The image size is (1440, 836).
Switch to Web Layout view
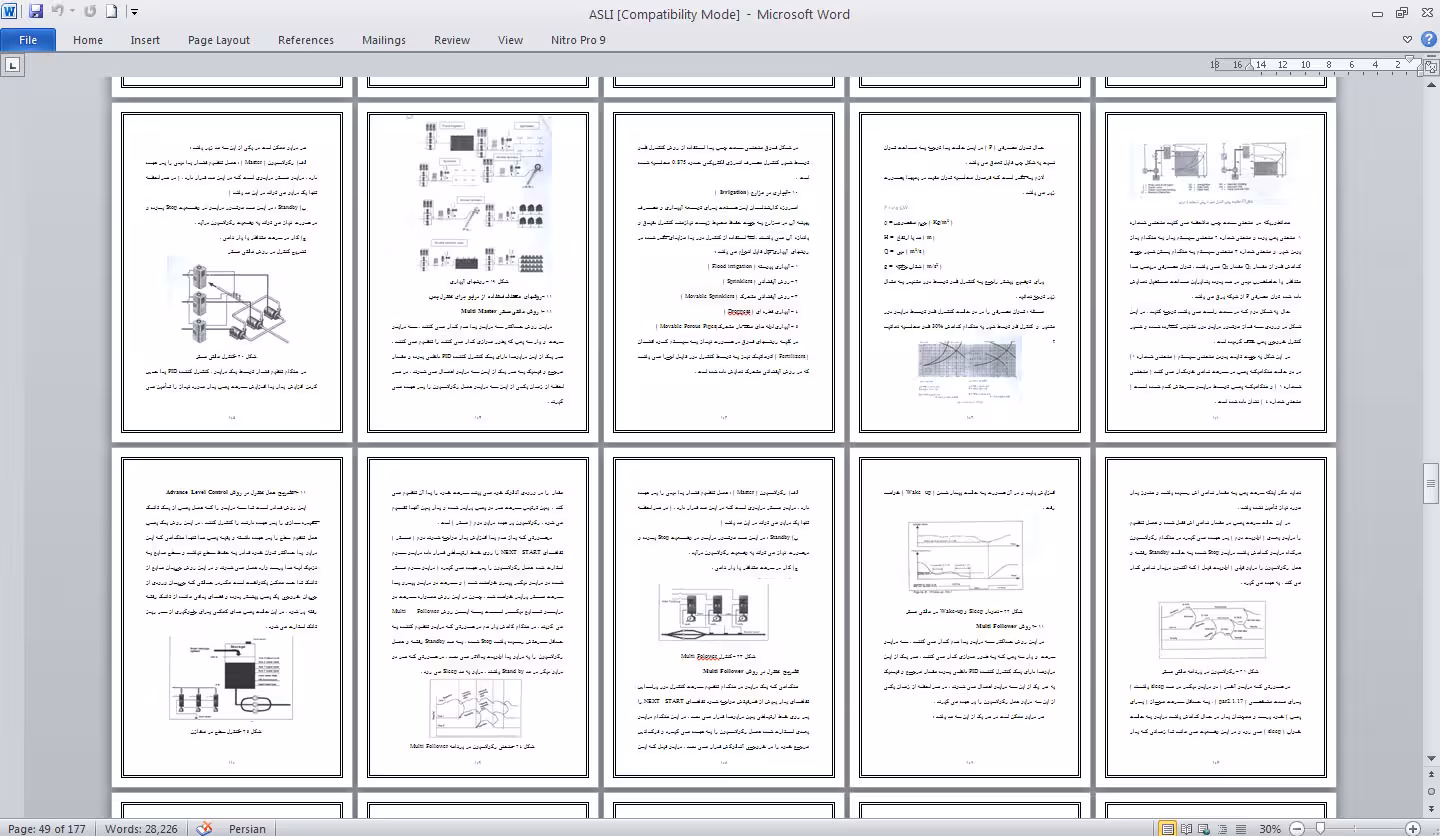click(x=1203, y=828)
